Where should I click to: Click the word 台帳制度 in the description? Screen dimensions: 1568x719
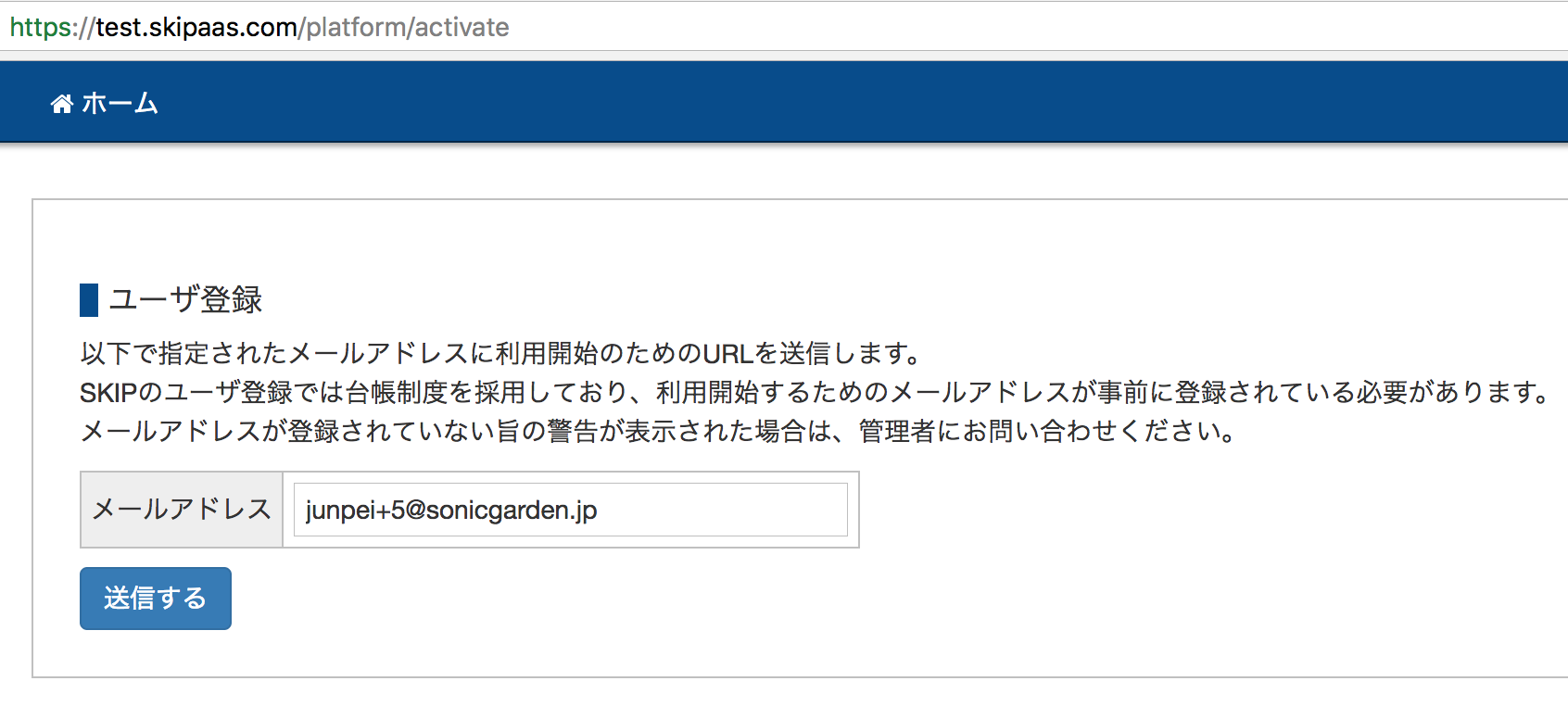coord(397,392)
